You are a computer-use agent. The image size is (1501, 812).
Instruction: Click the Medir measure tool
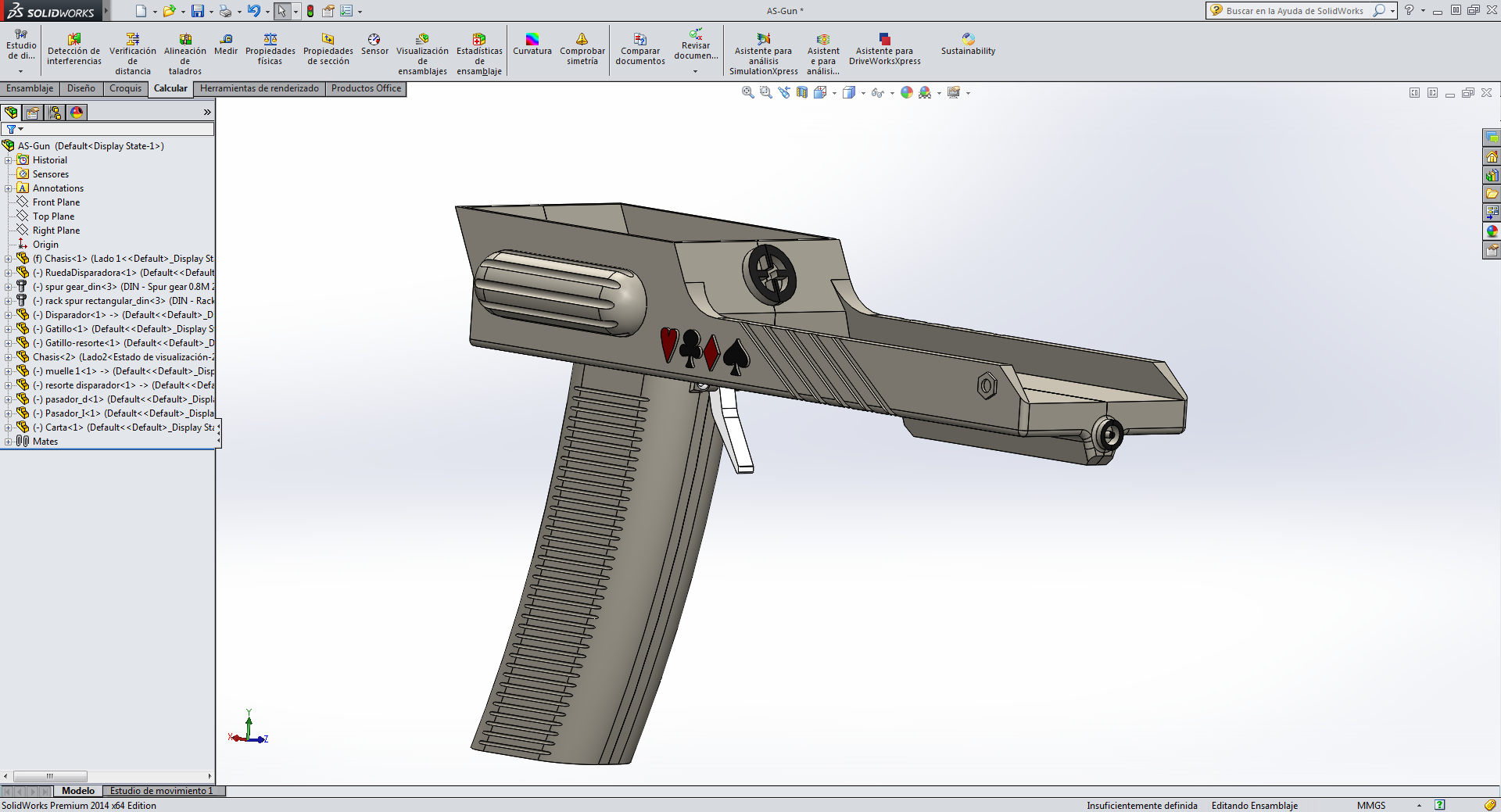(226, 45)
